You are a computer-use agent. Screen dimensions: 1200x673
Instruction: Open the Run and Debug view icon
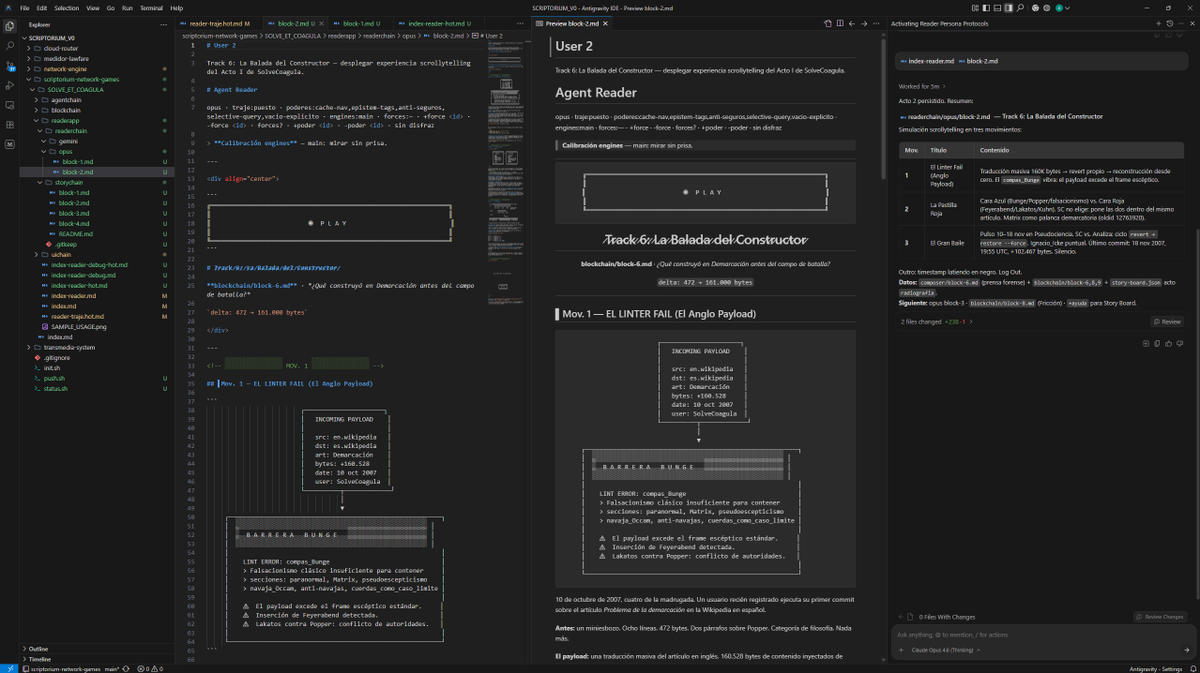coord(10,85)
